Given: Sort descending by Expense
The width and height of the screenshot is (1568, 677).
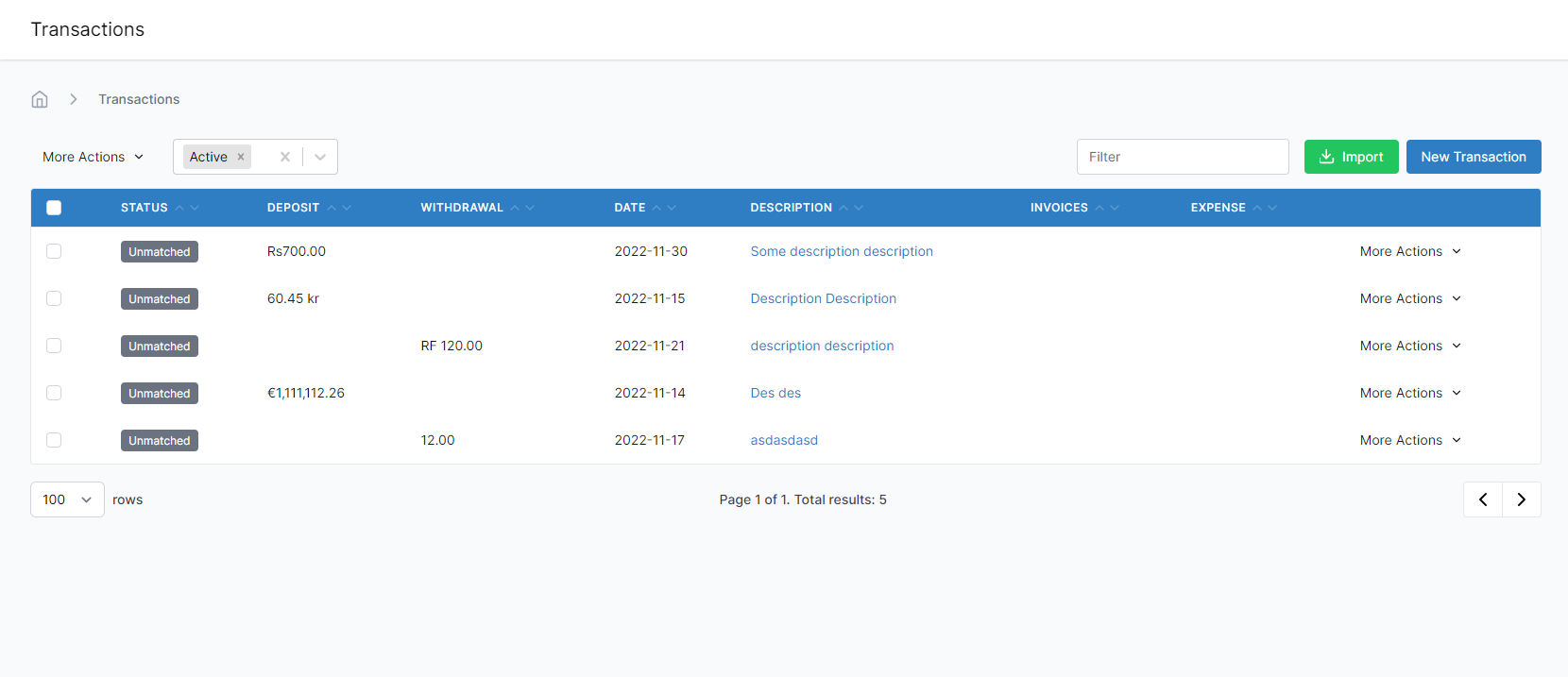Looking at the screenshot, I should point(1272,208).
